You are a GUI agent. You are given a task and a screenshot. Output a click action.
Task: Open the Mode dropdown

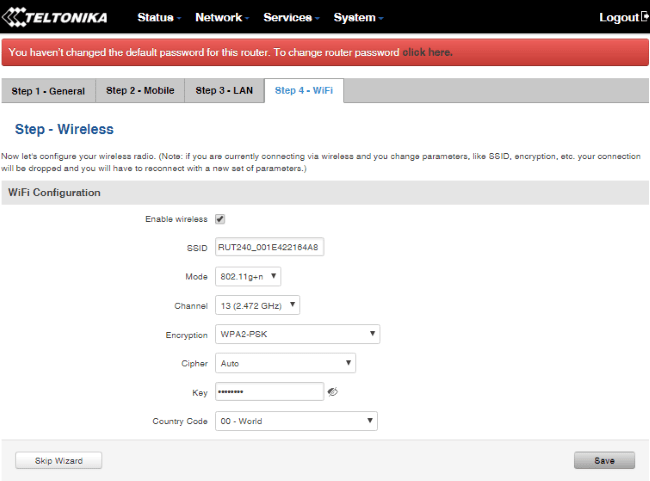[248, 276]
